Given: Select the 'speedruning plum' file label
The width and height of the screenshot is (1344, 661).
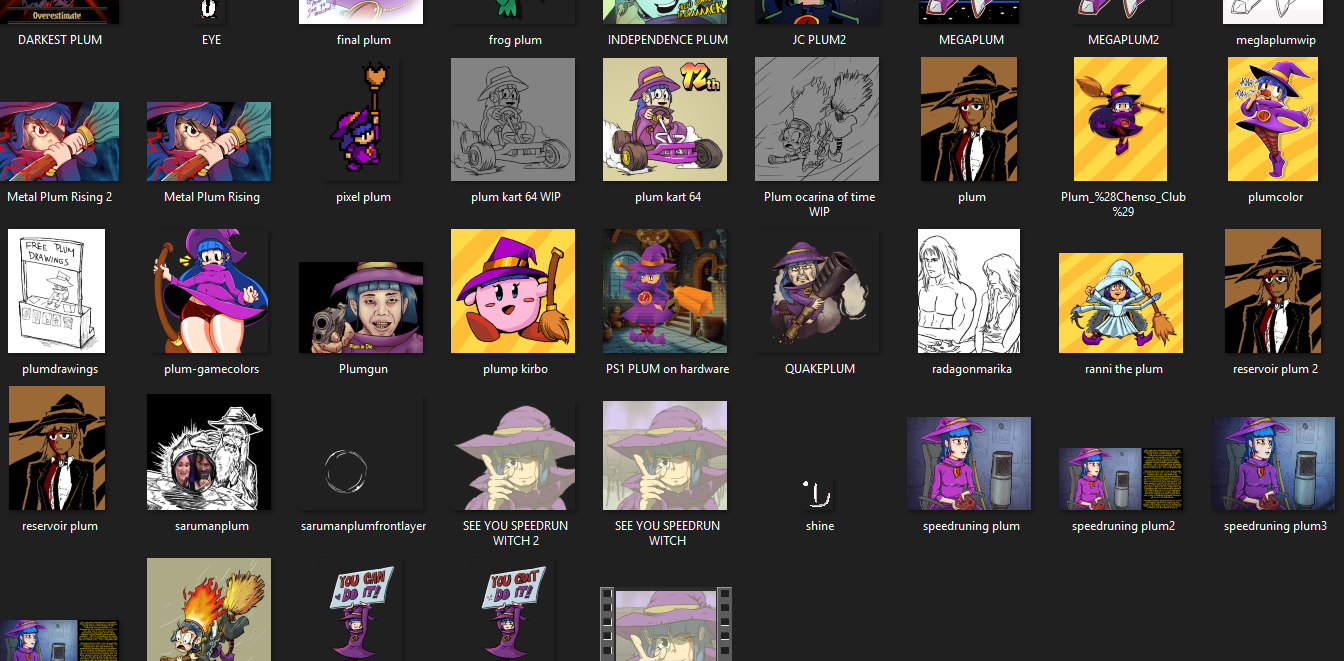Looking at the screenshot, I should [971, 526].
